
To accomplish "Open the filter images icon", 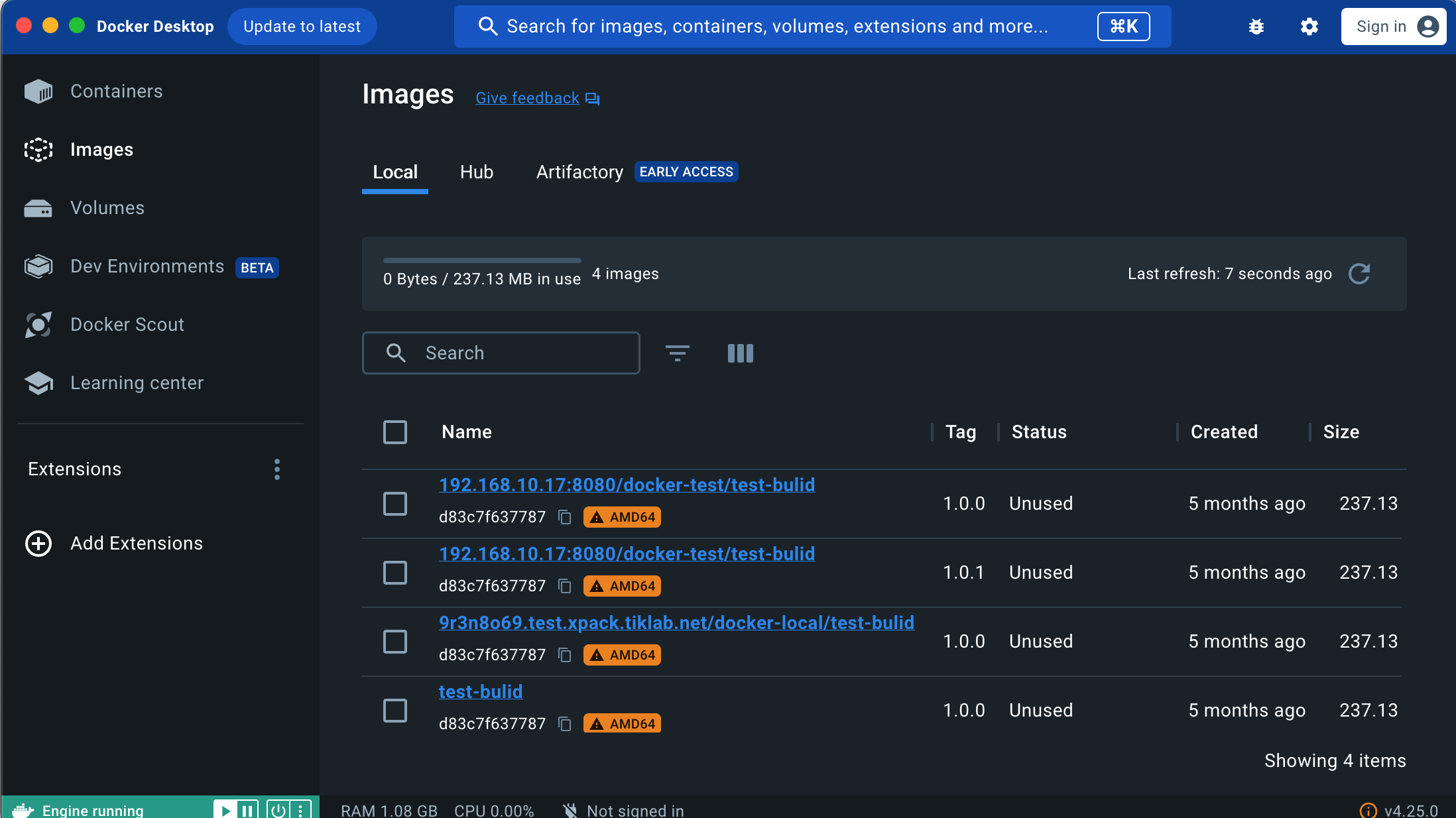I will pos(677,353).
